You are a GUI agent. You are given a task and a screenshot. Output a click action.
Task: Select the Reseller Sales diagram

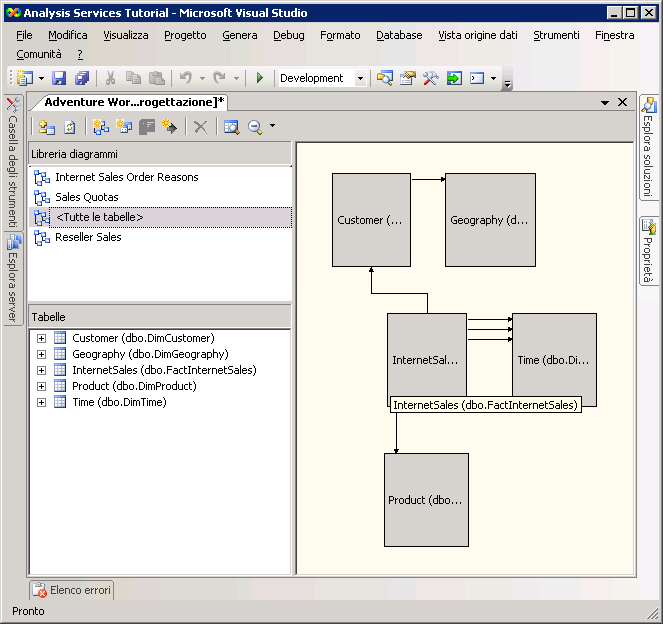point(88,237)
